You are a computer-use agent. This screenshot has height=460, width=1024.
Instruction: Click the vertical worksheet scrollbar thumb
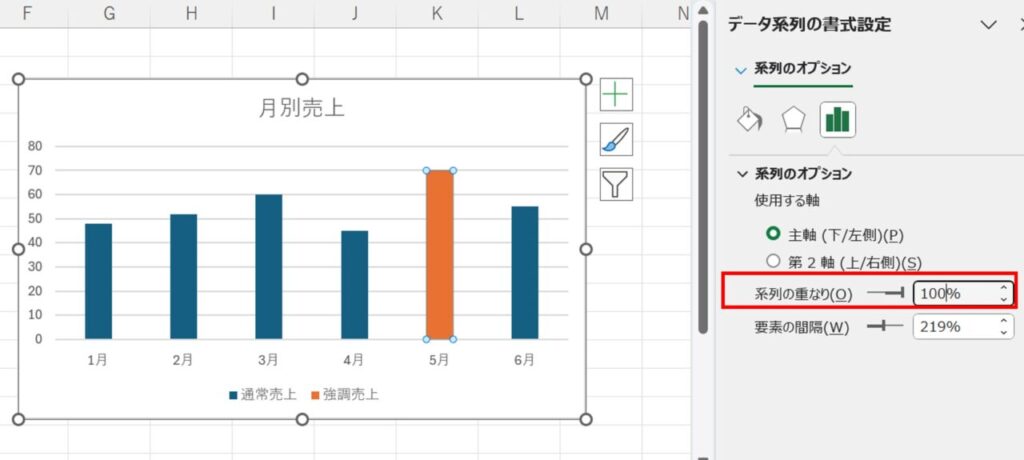(x=703, y=176)
